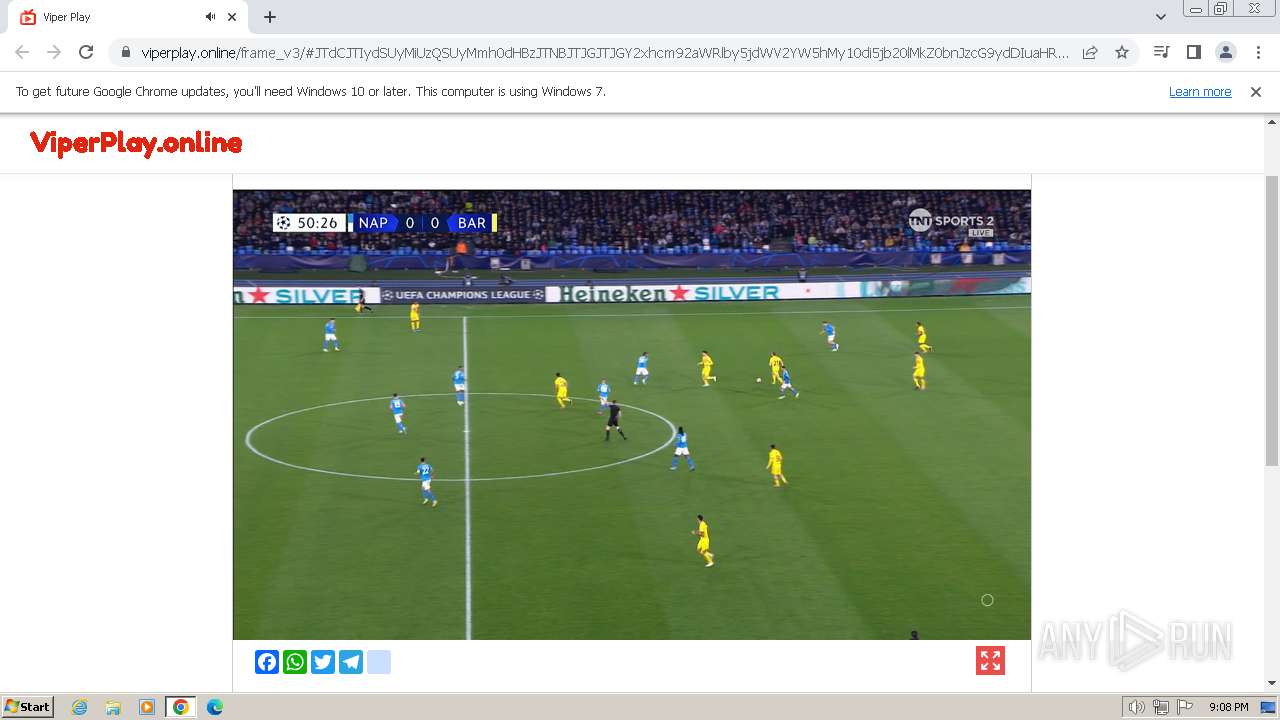Launch Microsoft Edge from the taskbar
1280x720 pixels.
tap(214, 707)
